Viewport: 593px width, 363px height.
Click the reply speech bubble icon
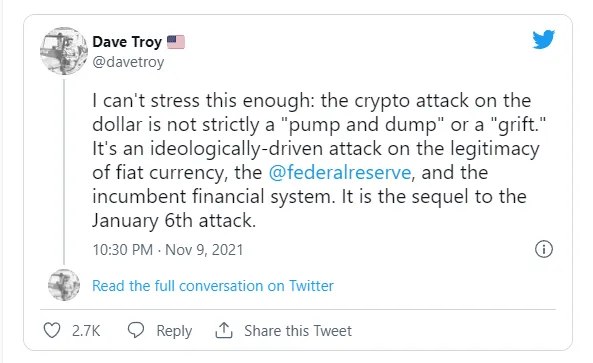click(x=136, y=330)
